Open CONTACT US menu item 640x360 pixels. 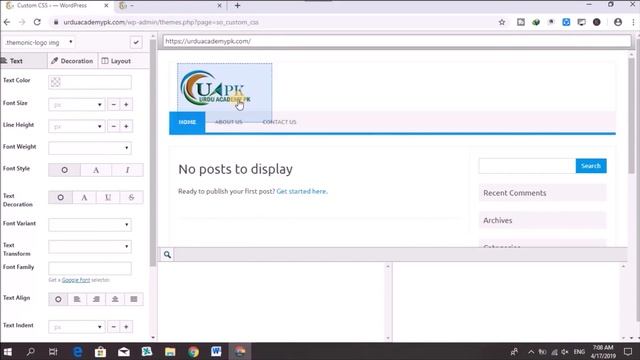click(279, 122)
